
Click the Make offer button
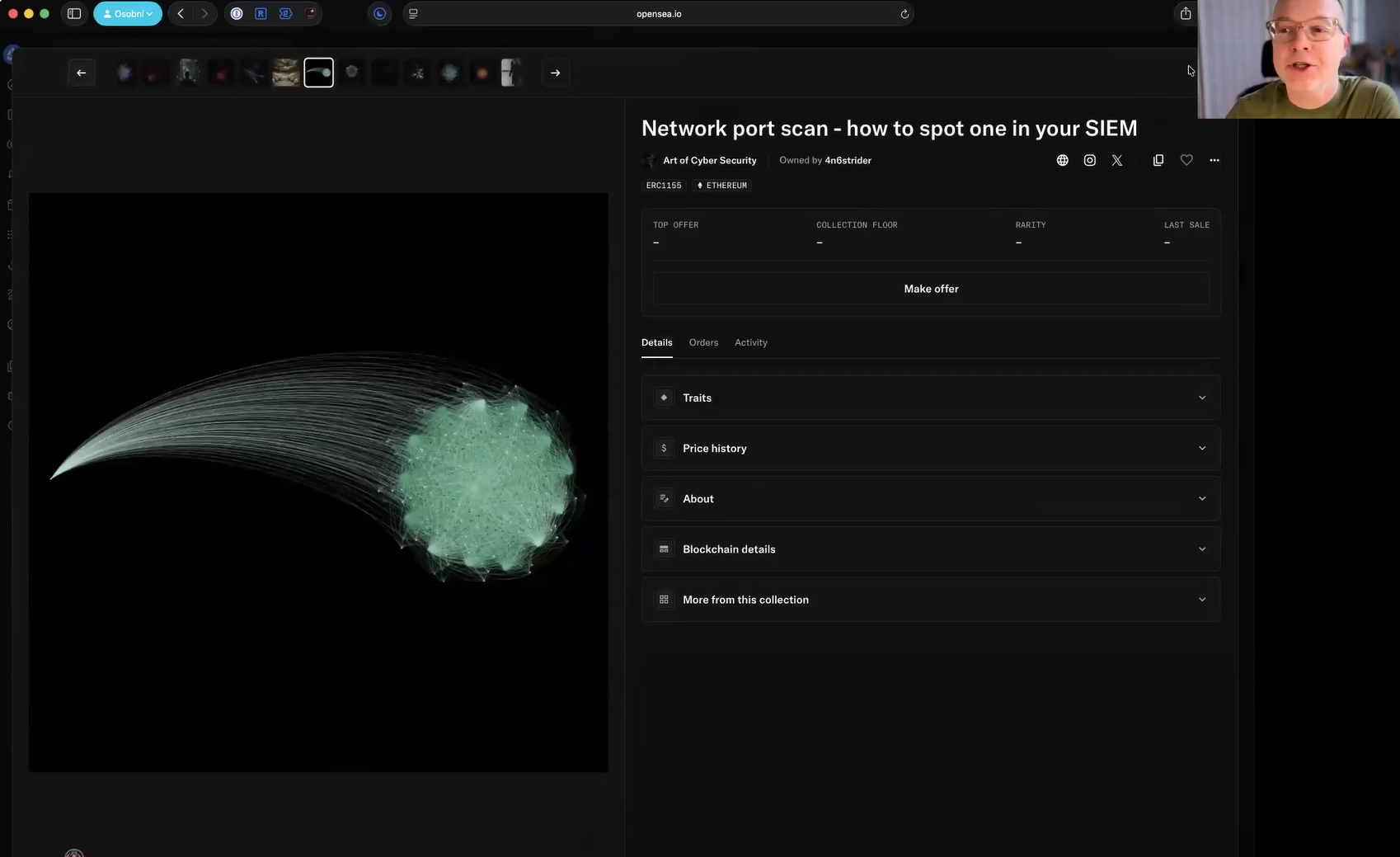click(930, 289)
